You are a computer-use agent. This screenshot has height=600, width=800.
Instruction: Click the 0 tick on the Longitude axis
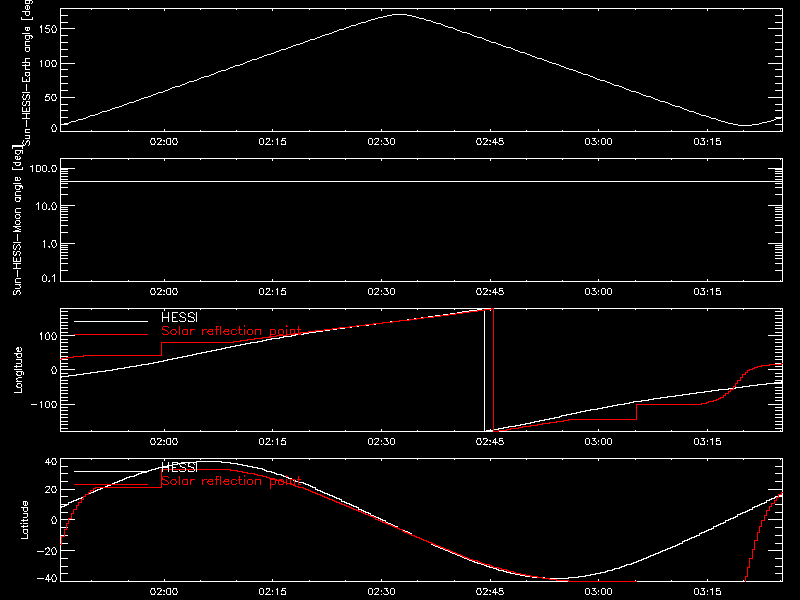click(54, 370)
